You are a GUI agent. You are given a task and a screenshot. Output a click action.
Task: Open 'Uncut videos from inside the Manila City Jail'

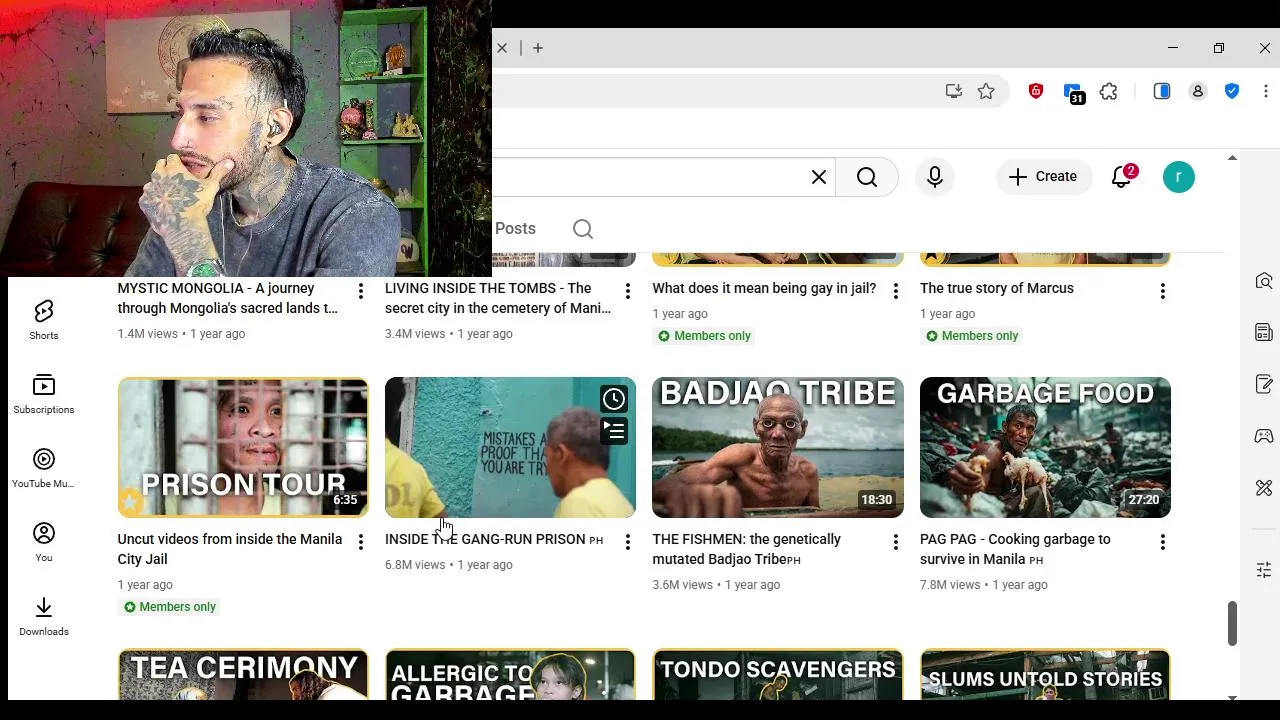230,549
